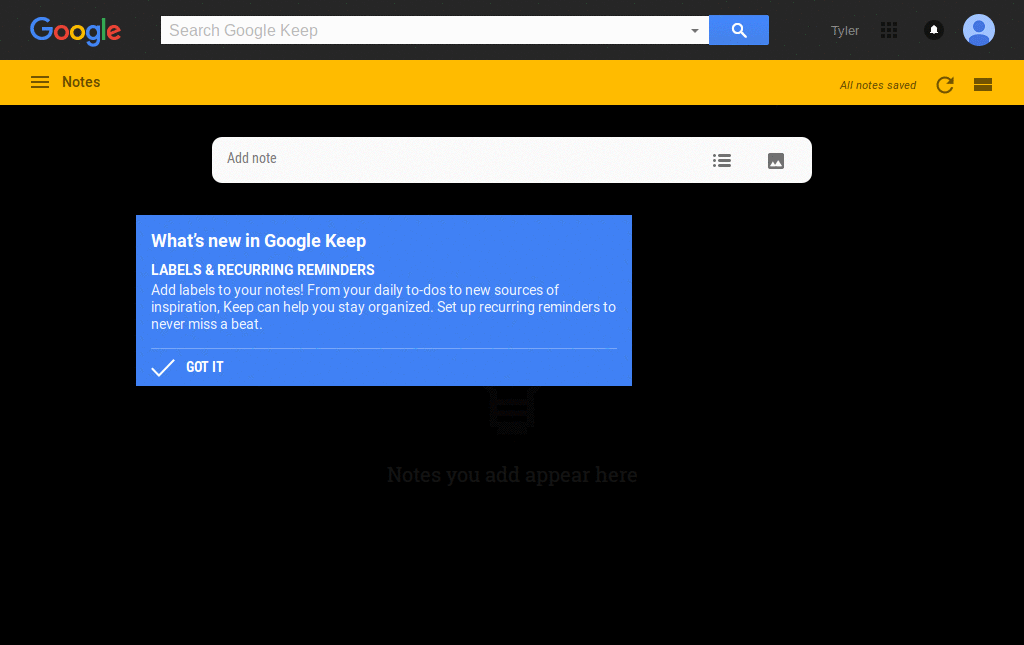The image size is (1024, 645).
Task: Click the Notes you add appear here text
Action: (x=512, y=475)
